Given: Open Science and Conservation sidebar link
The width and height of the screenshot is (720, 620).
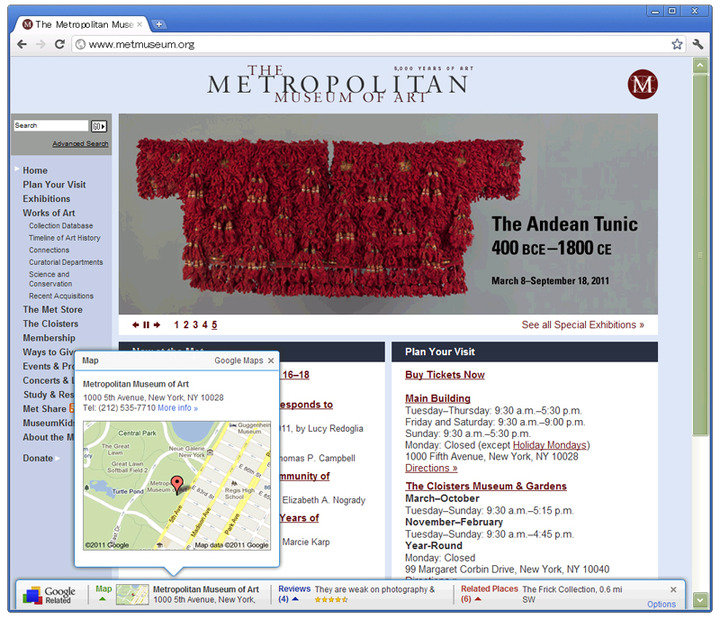Looking at the screenshot, I should pyautogui.click(x=50, y=279).
